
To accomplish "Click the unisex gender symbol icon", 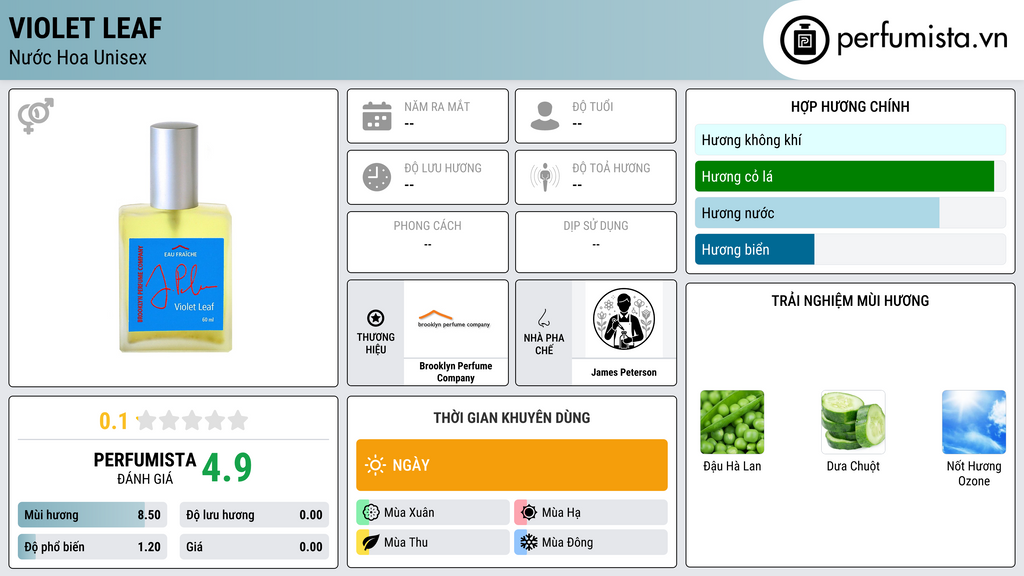I will coord(36,116).
